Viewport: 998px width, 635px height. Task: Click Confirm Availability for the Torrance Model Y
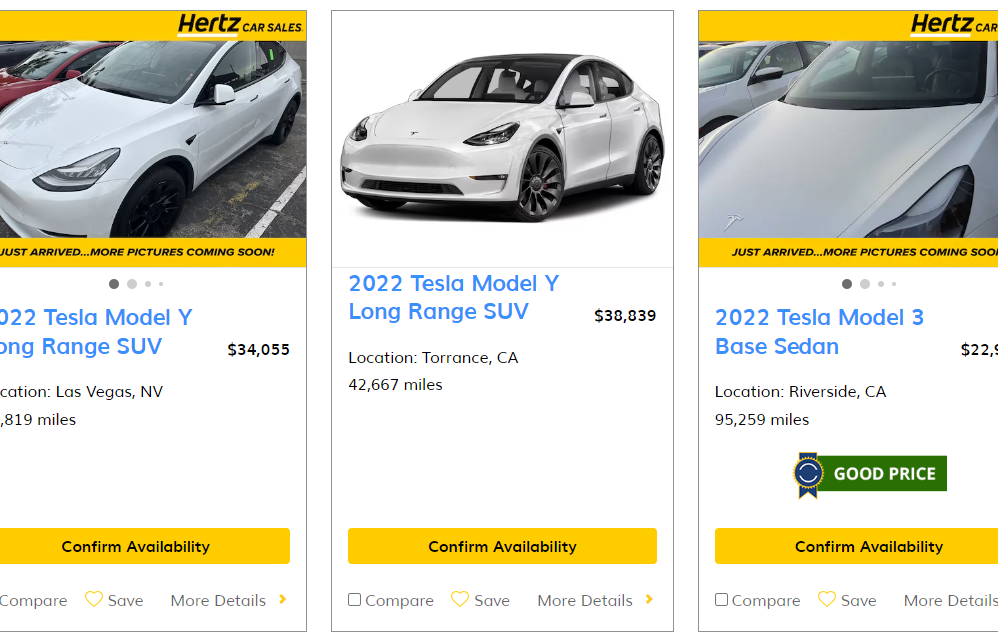tap(502, 546)
